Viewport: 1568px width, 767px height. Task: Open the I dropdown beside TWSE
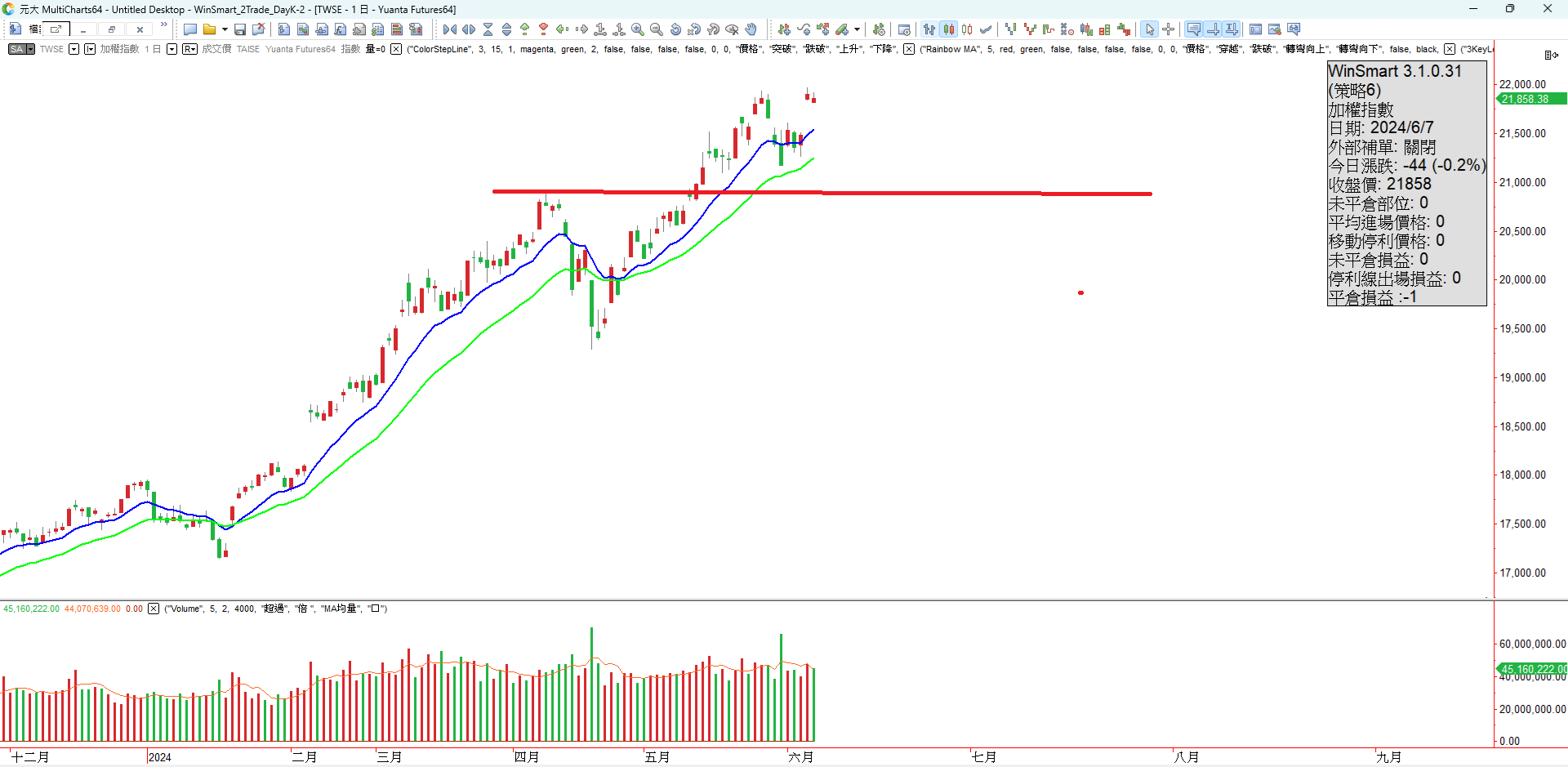pyautogui.click(x=90, y=49)
